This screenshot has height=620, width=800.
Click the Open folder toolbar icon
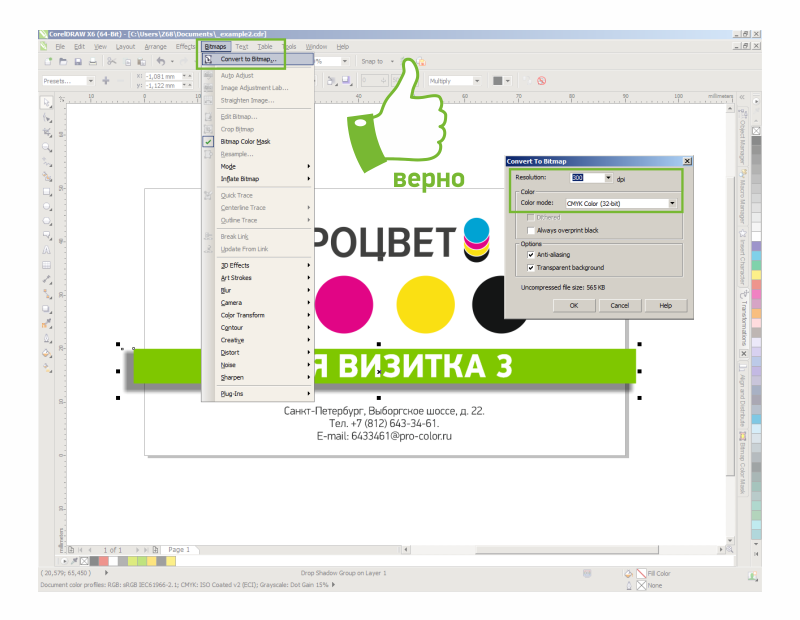click(63, 62)
